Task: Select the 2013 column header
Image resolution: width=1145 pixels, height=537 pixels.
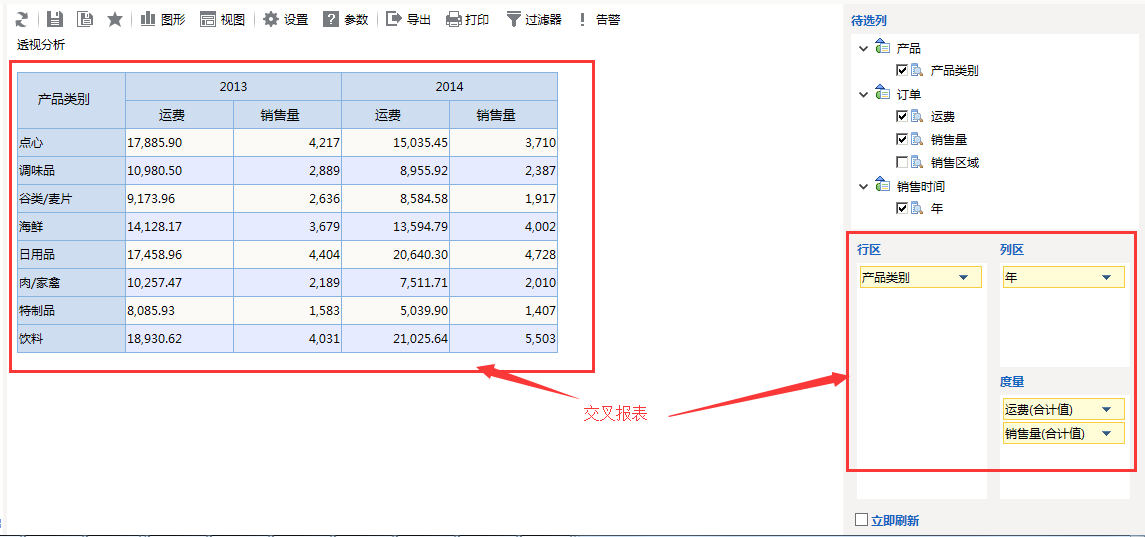Action: [234, 86]
